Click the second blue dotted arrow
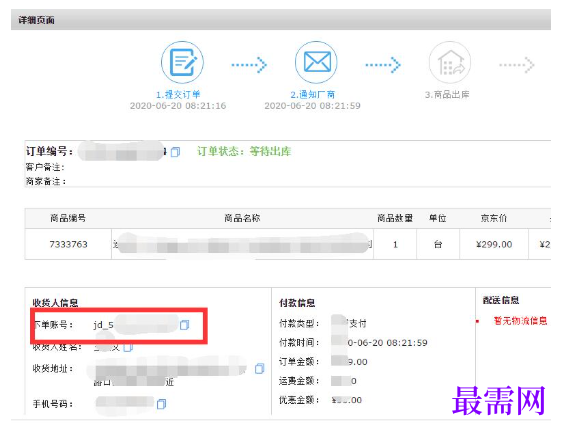Image resolution: width=564 pixels, height=432 pixels. 383,65
